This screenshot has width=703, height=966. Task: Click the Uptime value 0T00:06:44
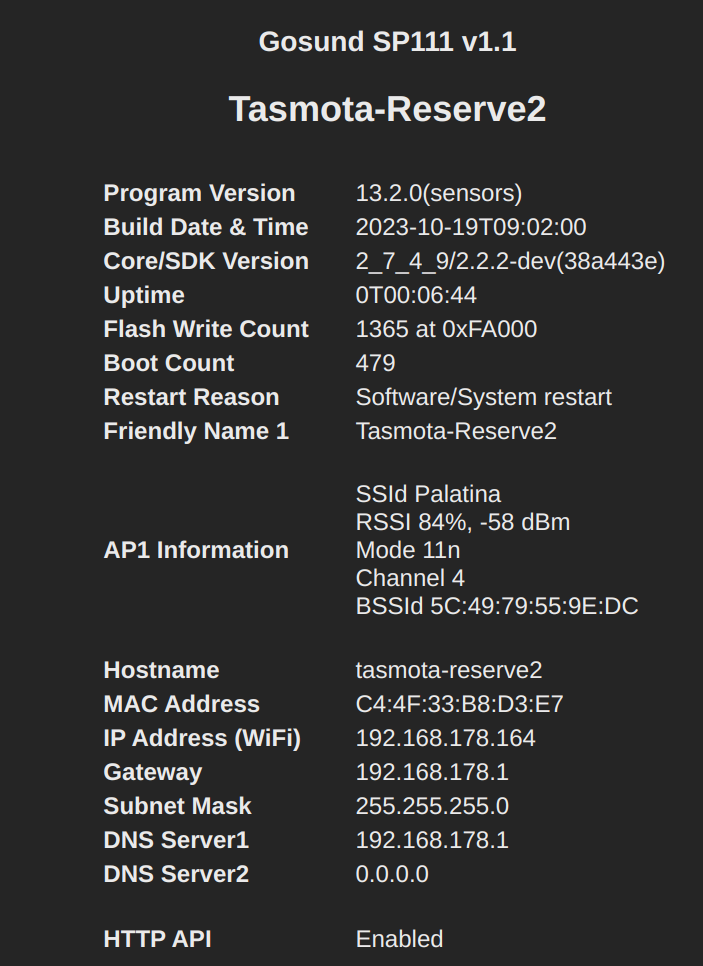416,296
